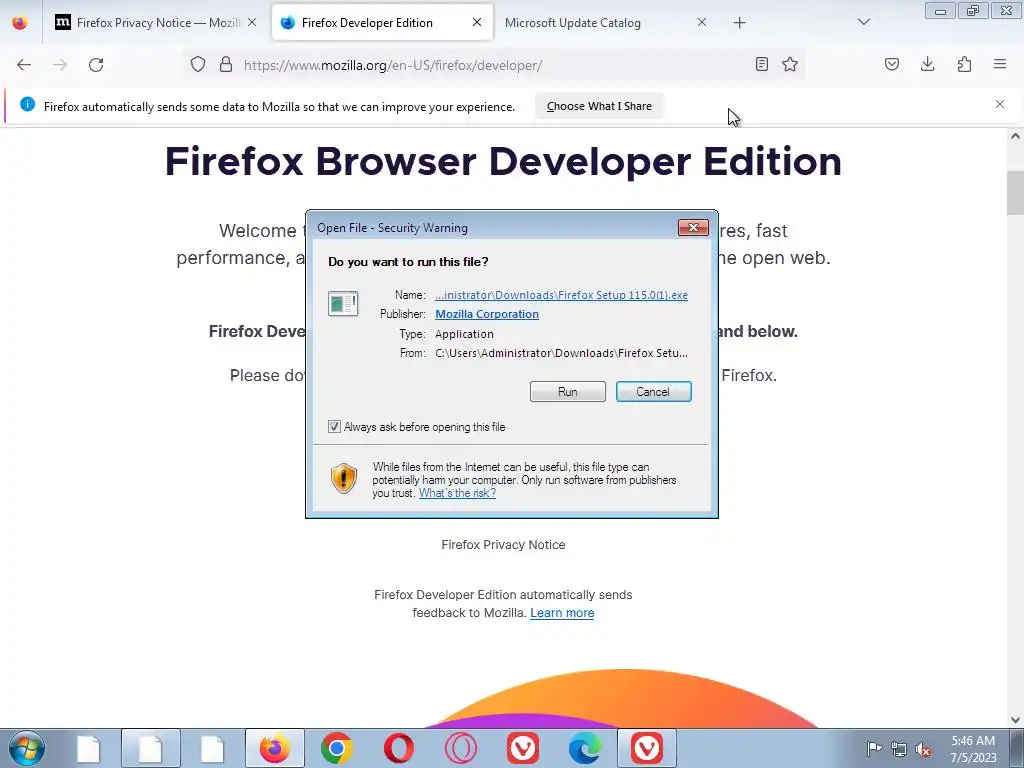This screenshot has height=768, width=1024.
Task: Click Choose What I Share button
Action: point(599,106)
